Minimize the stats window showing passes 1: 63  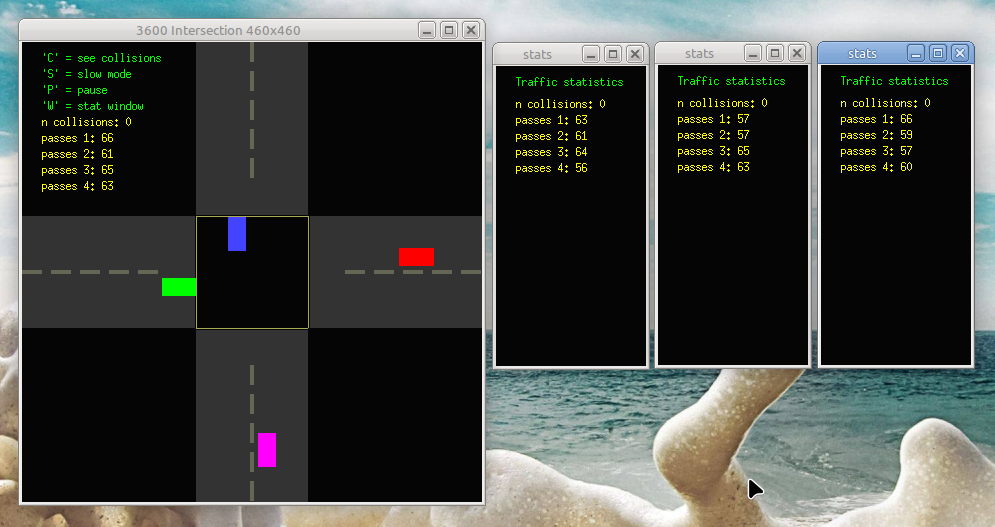point(591,54)
